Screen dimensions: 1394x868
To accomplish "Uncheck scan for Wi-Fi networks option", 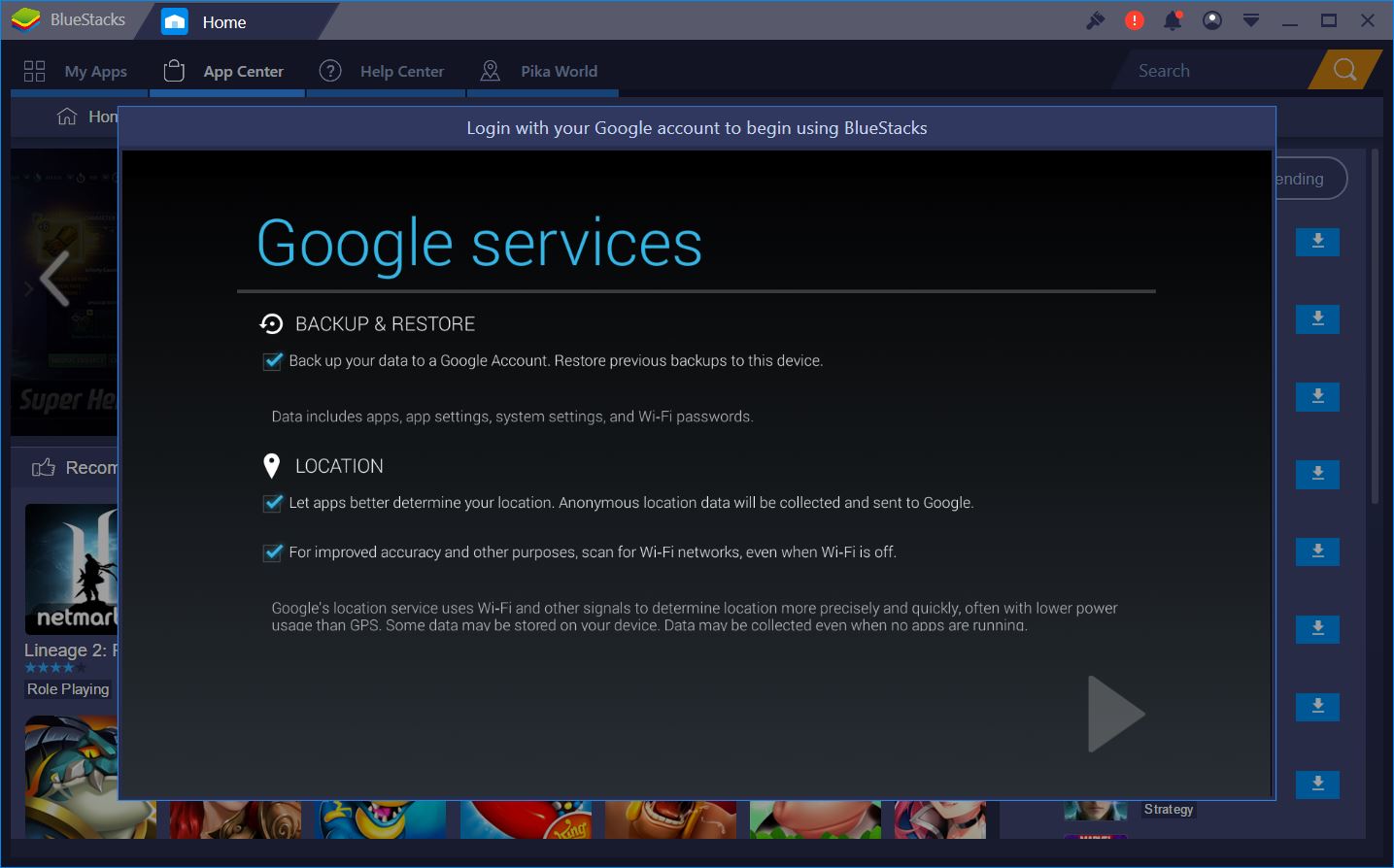I will pos(273,551).
